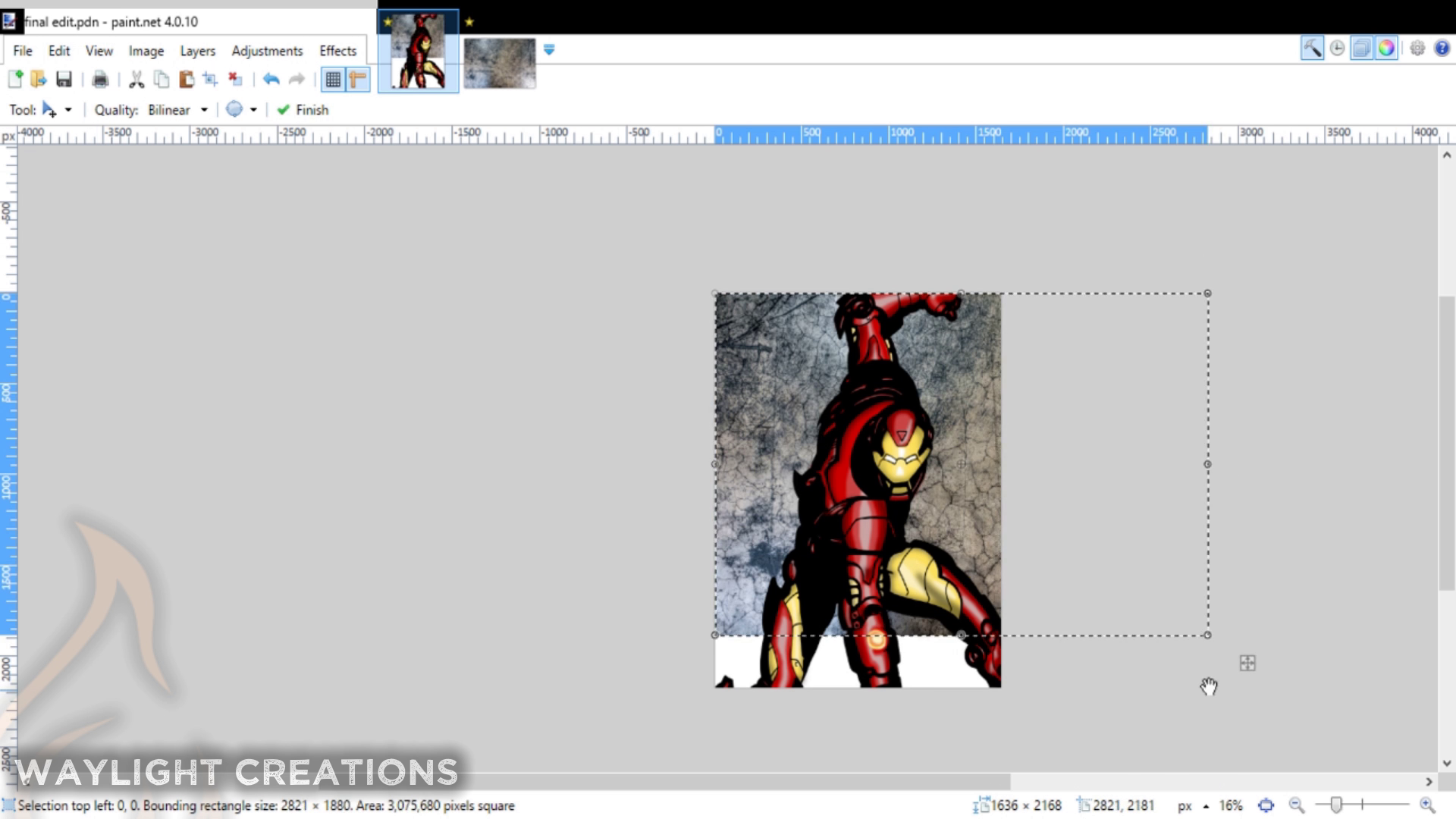Click the Print icon
The width and height of the screenshot is (1456, 819).
[100, 79]
